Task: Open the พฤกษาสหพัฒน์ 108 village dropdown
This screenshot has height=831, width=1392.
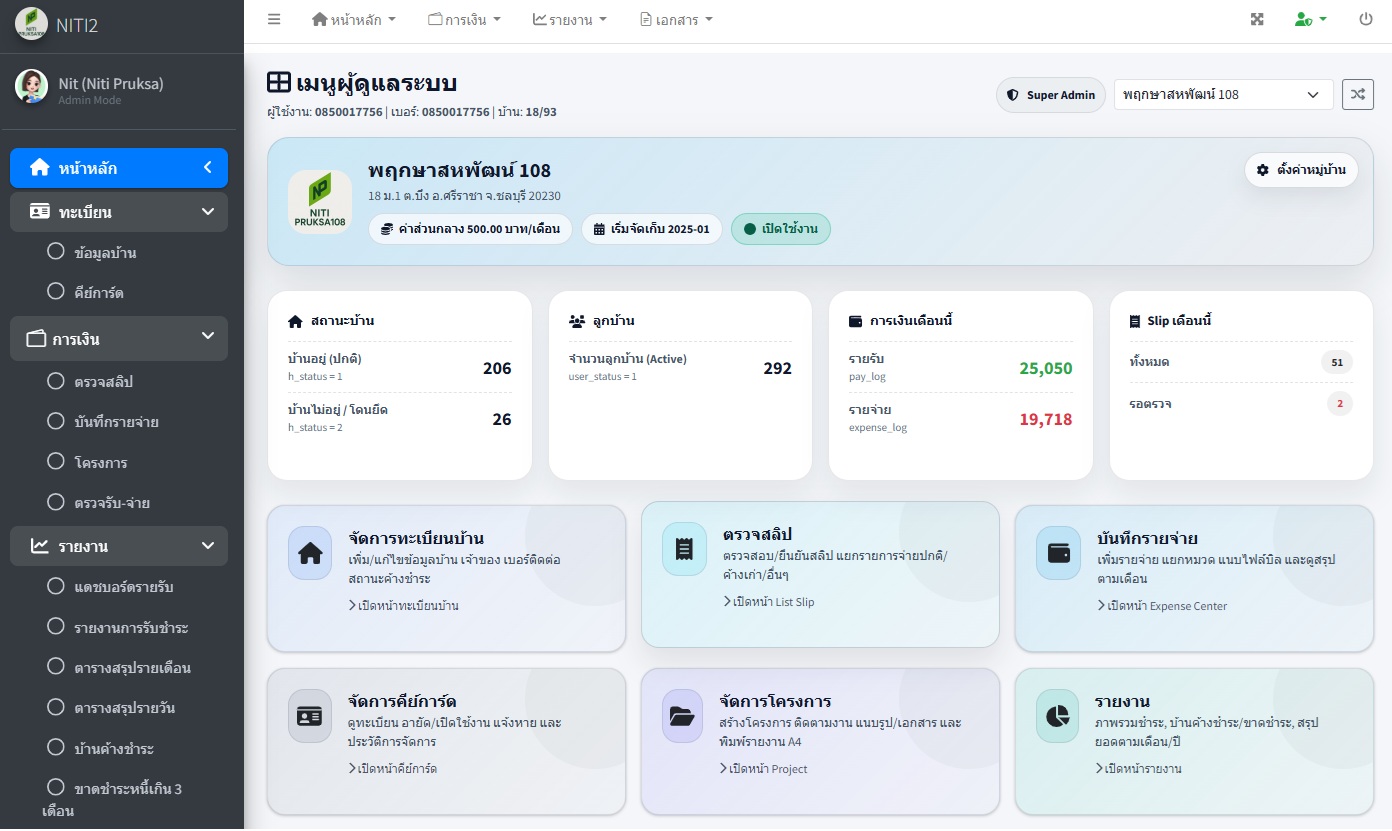Action: tap(1222, 94)
